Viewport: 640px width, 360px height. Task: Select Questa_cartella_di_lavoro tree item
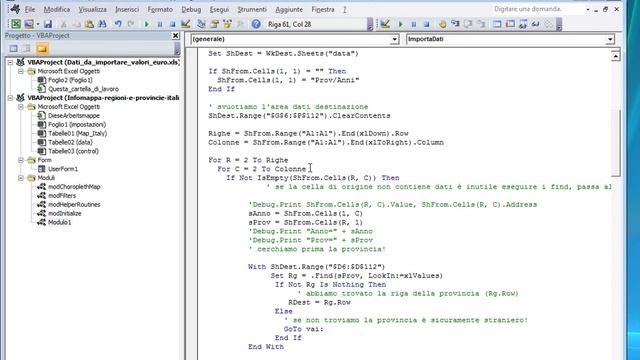(83, 89)
